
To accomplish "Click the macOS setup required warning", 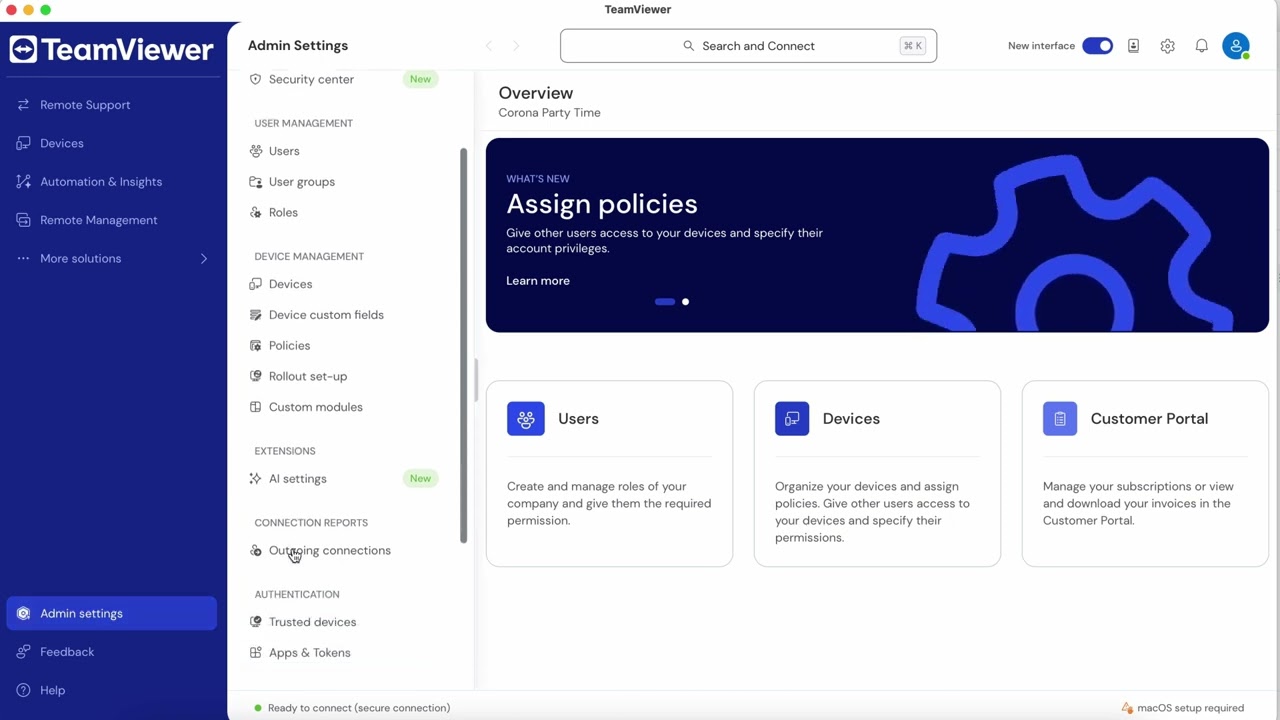I will pyautogui.click(x=1183, y=708).
